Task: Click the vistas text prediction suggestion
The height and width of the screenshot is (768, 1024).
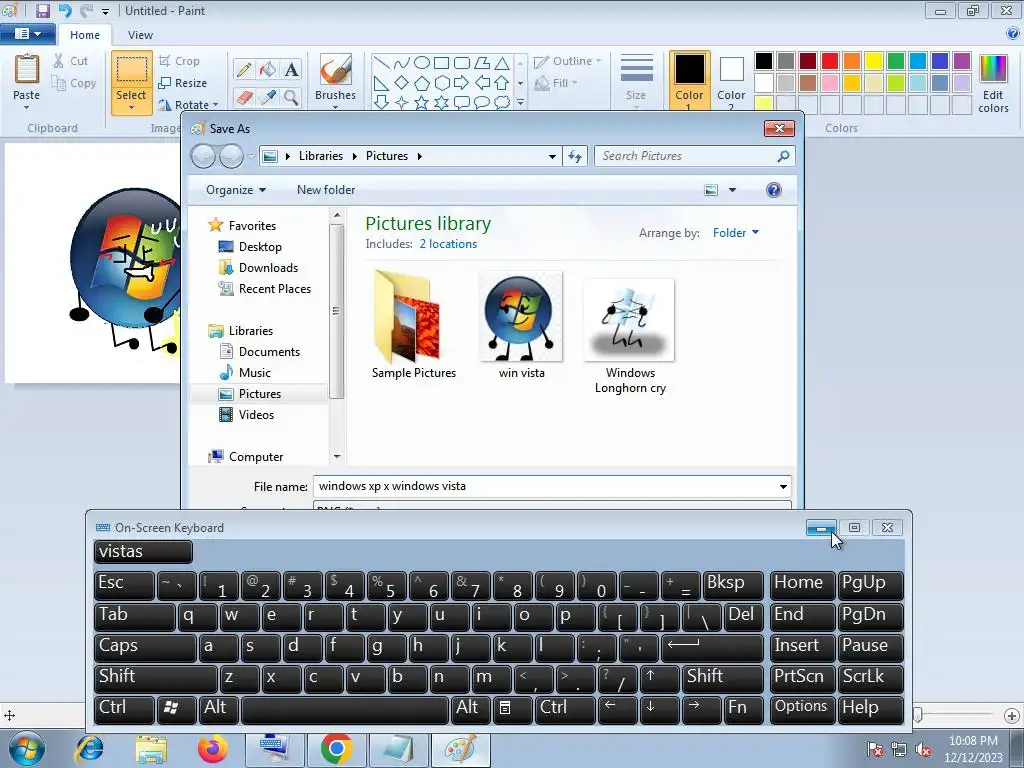Action: tap(143, 552)
